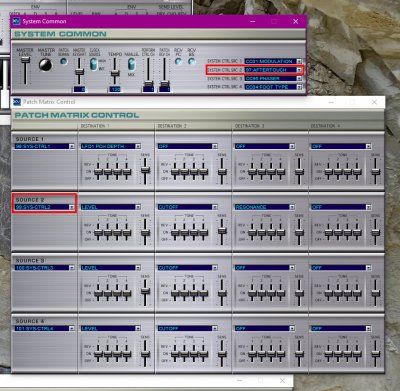Open Source 1 SYS-CTRL1 dropdown
The image size is (400, 391).
click(x=44, y=146)
